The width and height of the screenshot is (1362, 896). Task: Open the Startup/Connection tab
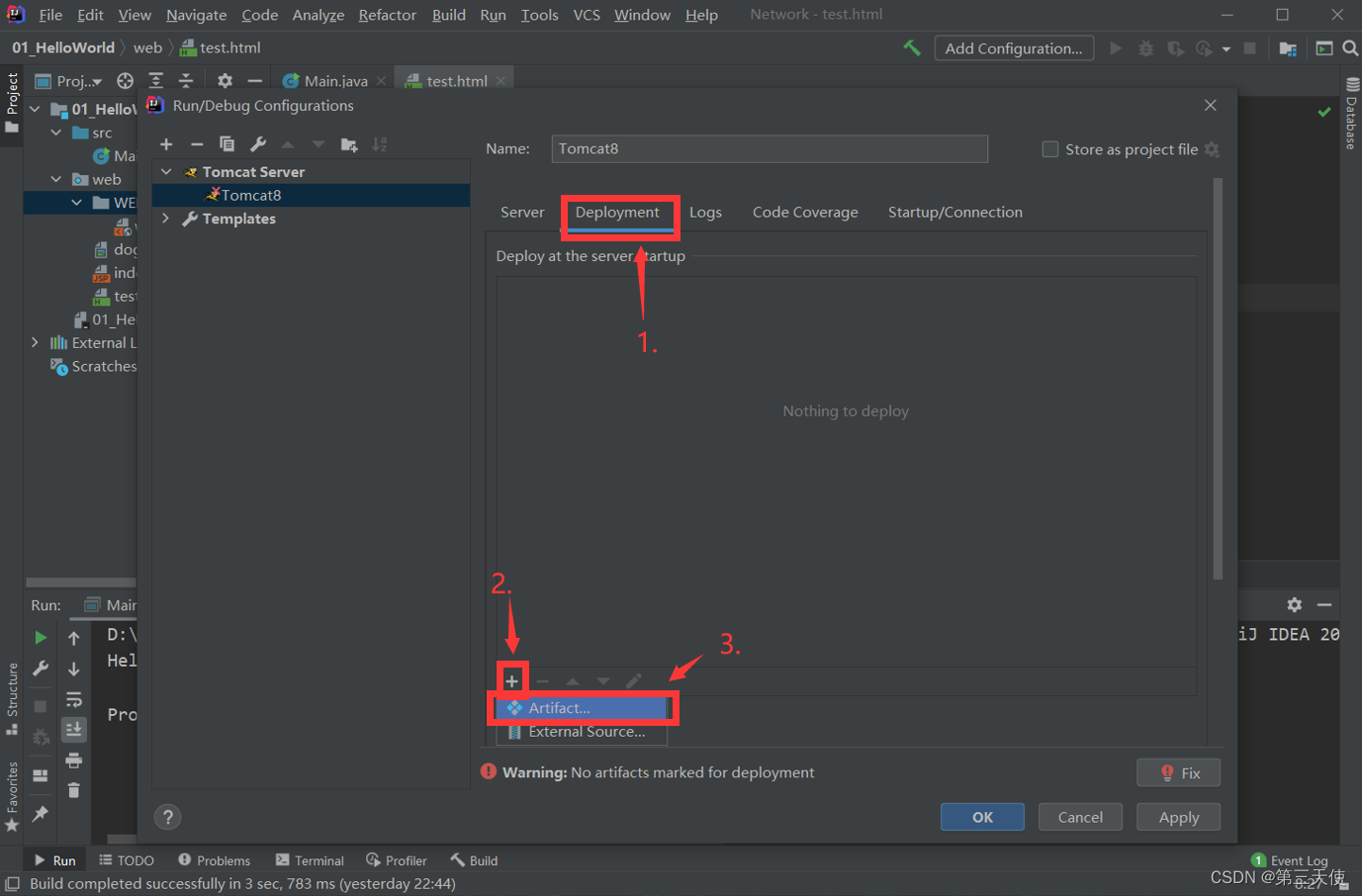954,213
